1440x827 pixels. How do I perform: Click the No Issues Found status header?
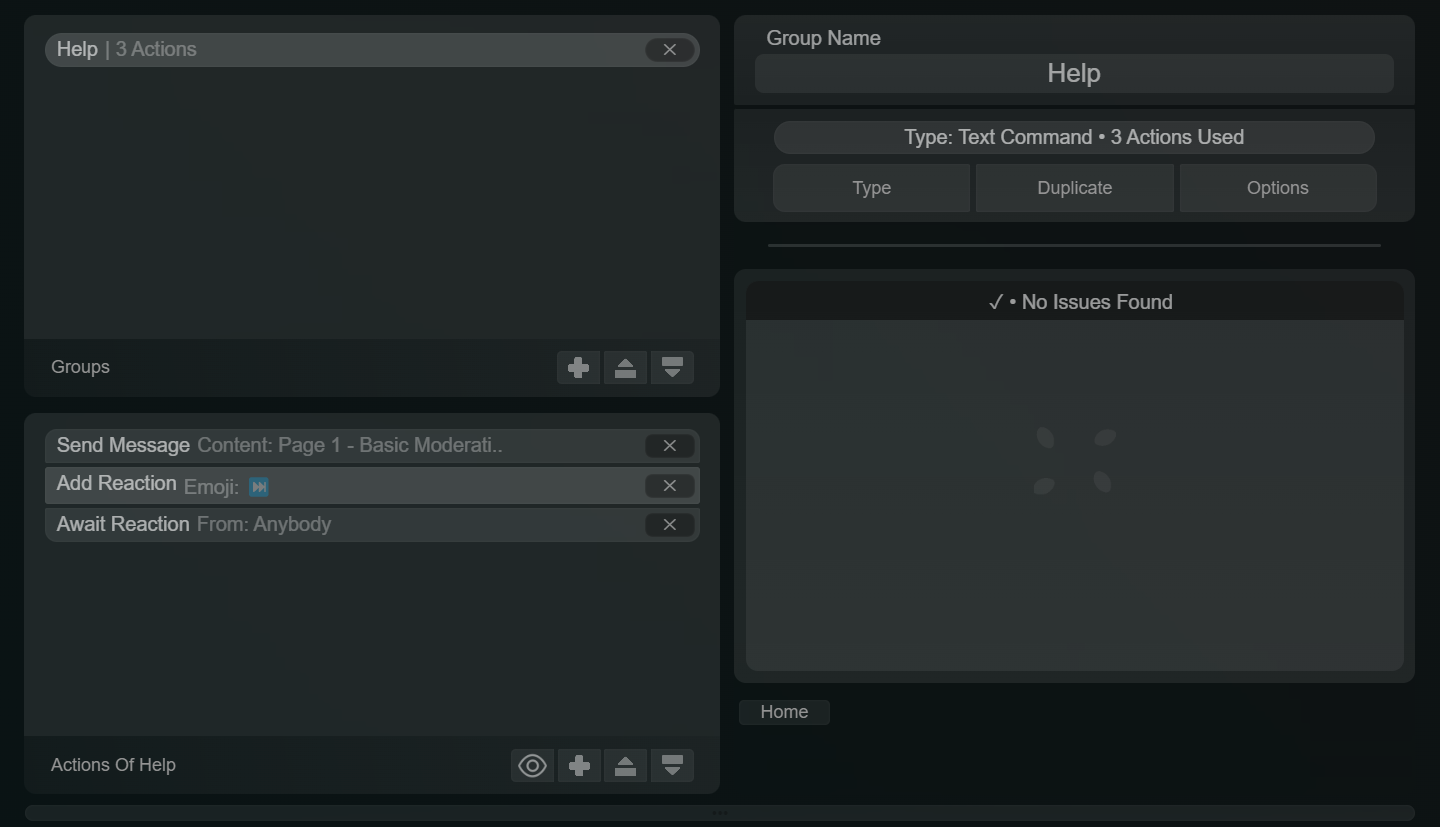(1082, 301)
